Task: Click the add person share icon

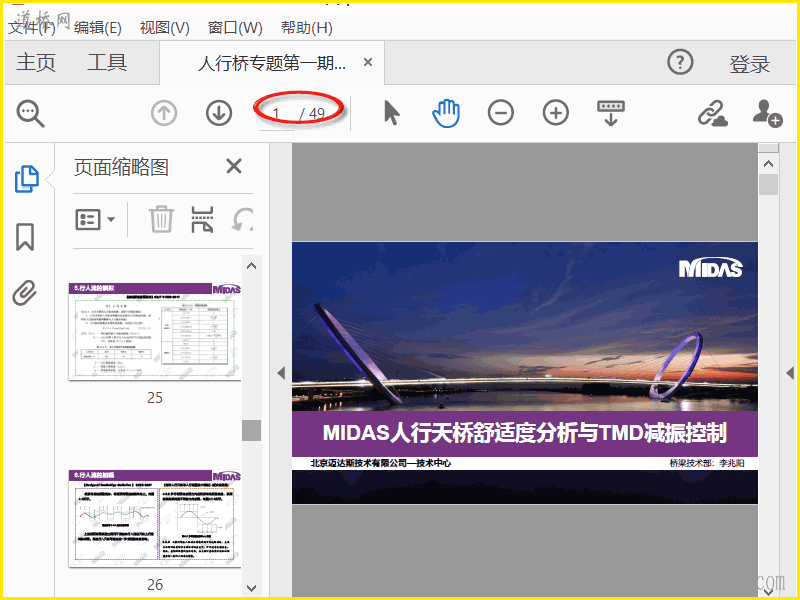Action: pyautogui.click(x=767, y=113)
